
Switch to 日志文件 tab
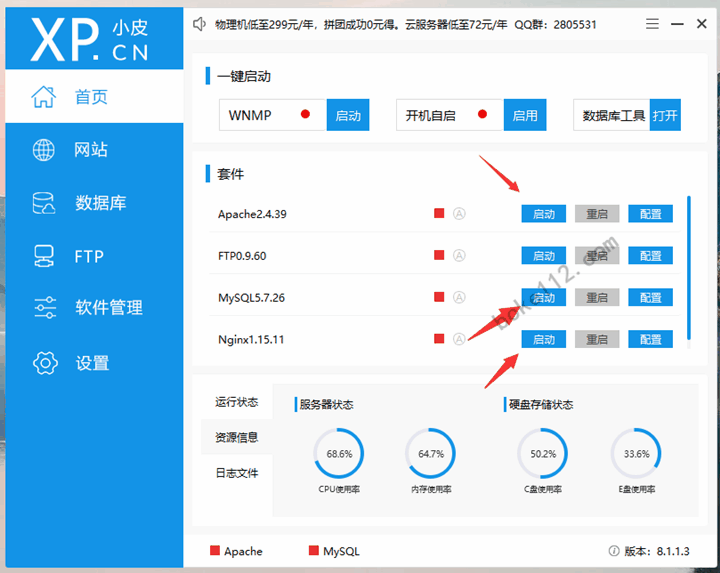click(x=237, y=472)
